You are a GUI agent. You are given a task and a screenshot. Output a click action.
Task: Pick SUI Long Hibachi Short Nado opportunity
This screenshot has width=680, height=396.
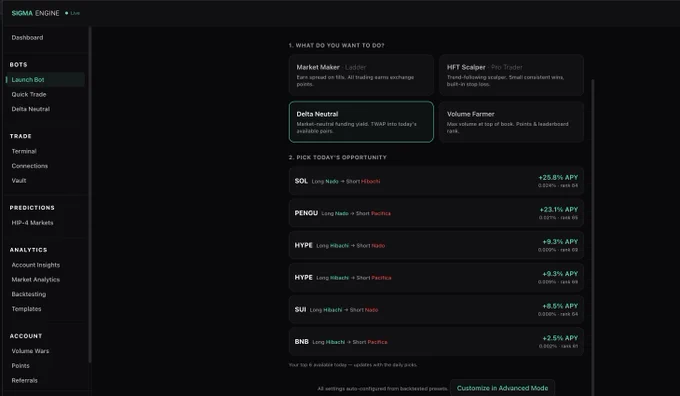436,309
